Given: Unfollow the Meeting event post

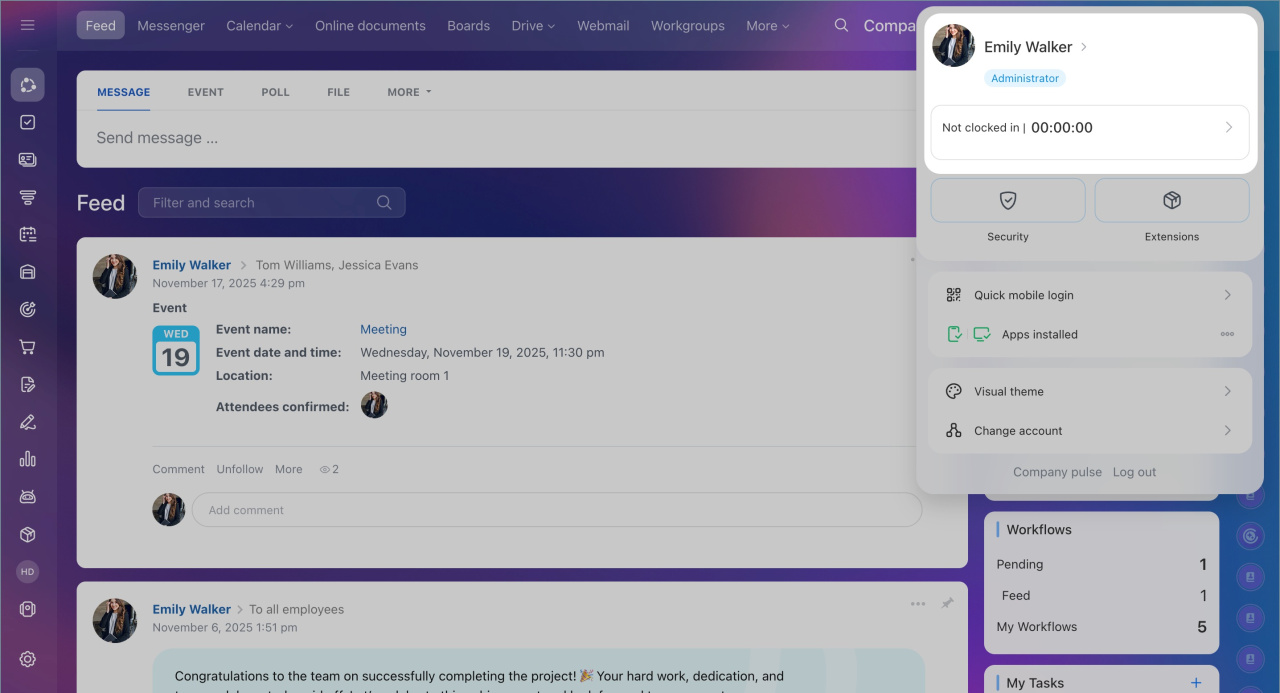Looking at the screenshot, I should pos(240,469).
